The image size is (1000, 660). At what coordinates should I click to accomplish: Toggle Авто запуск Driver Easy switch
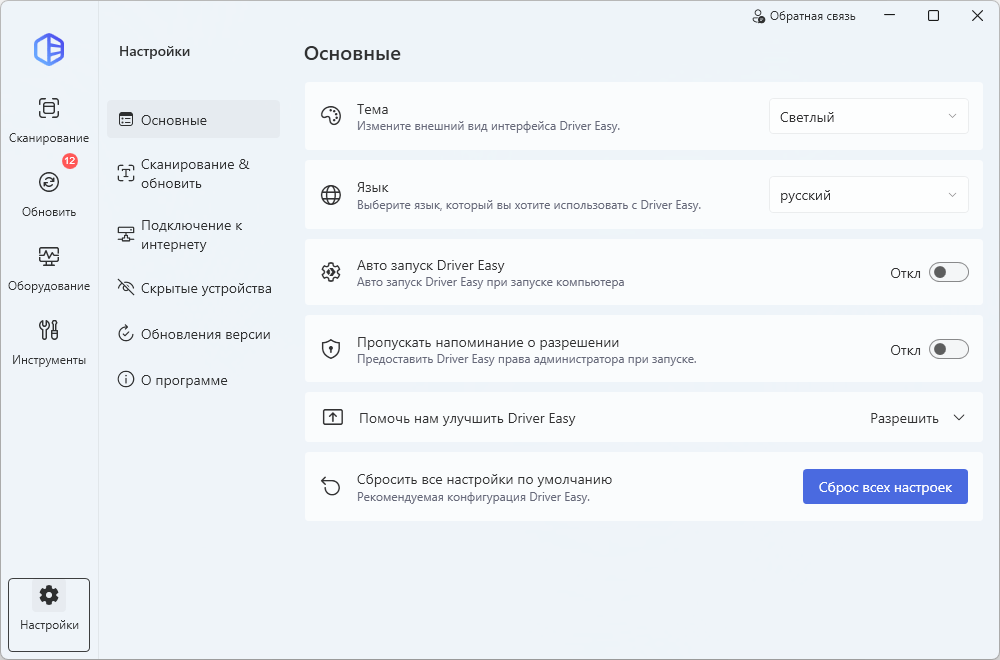[948, 272]
